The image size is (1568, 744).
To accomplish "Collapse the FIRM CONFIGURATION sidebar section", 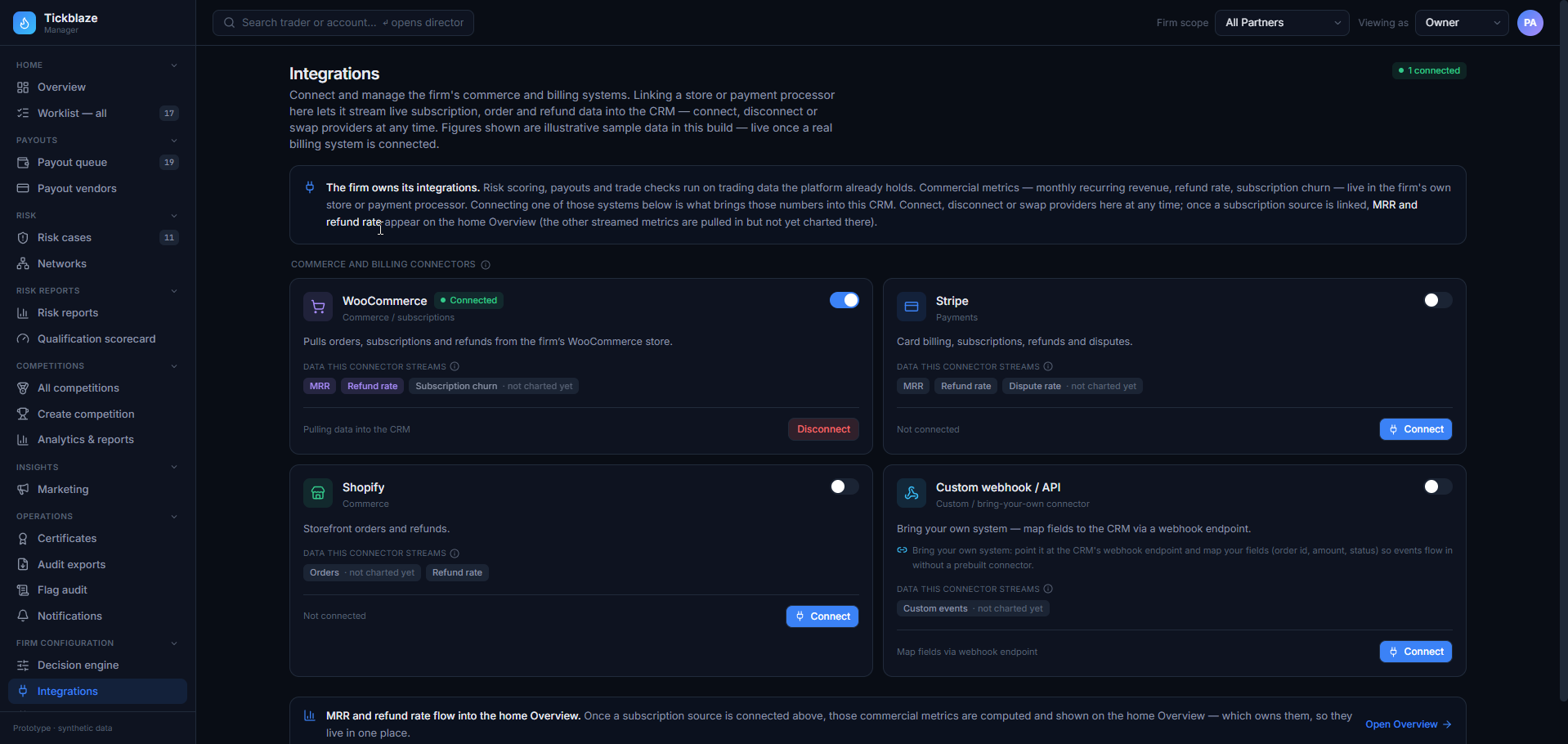I will coord(174,643).
